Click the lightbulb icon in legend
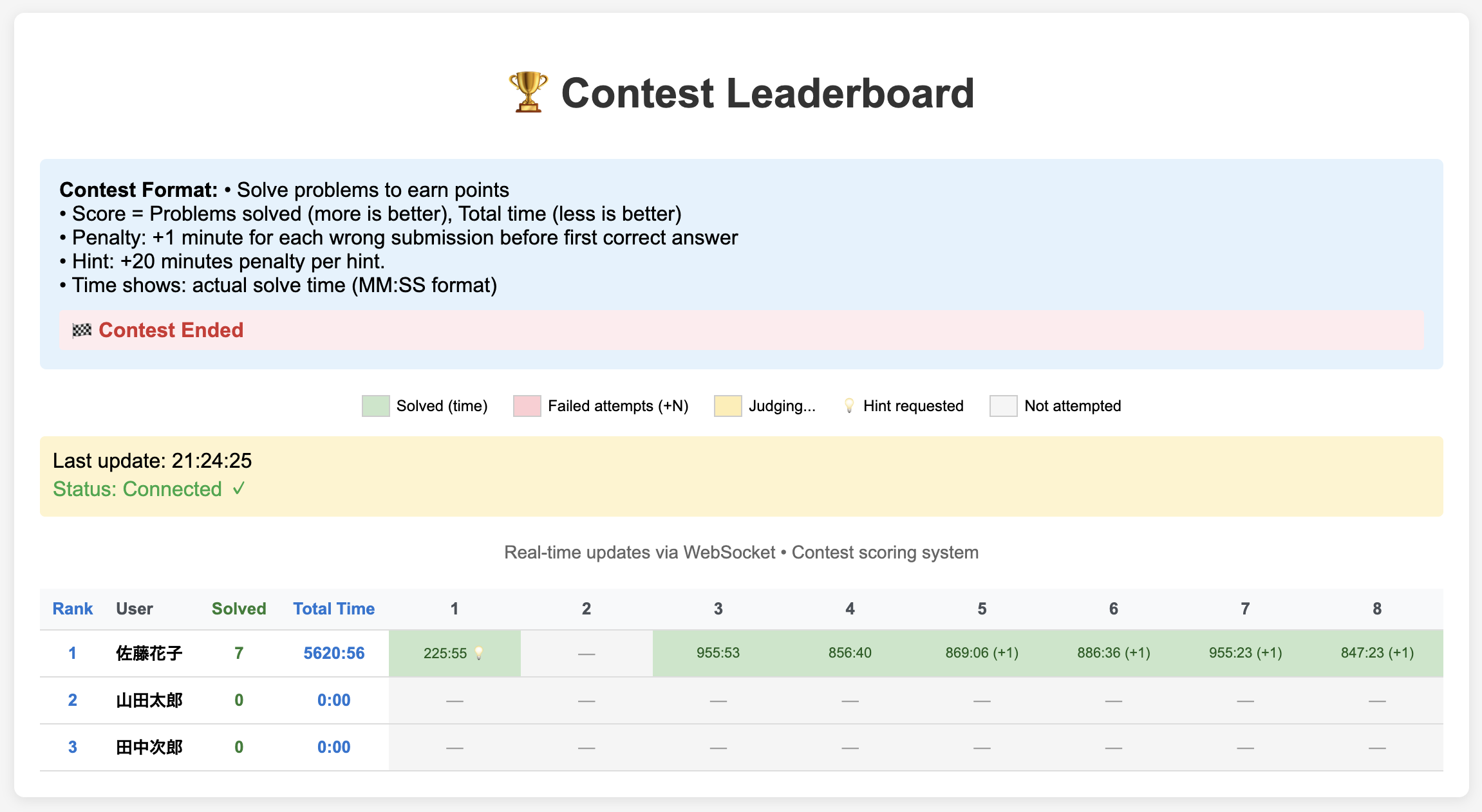Screen dimensions: 1482x812 click(x=849, y=406)
